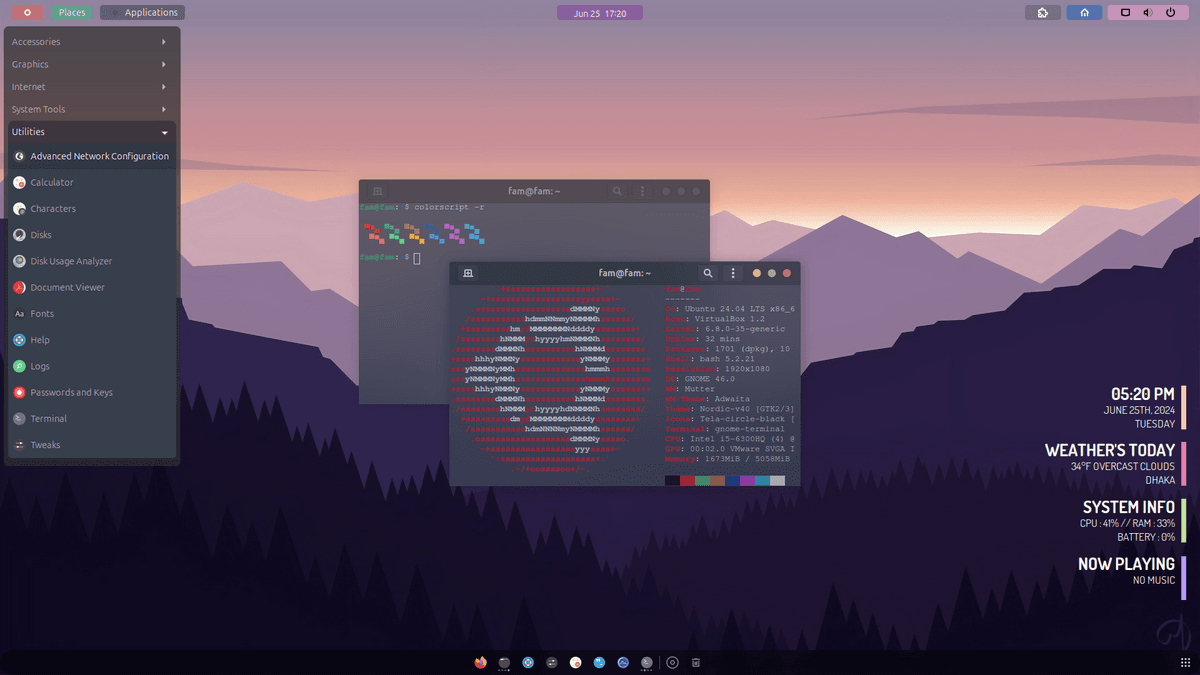Viewport: 1200px width, 675px height.
Task: Click the red swatch in the neofetch palette
Action: (687, 481)
